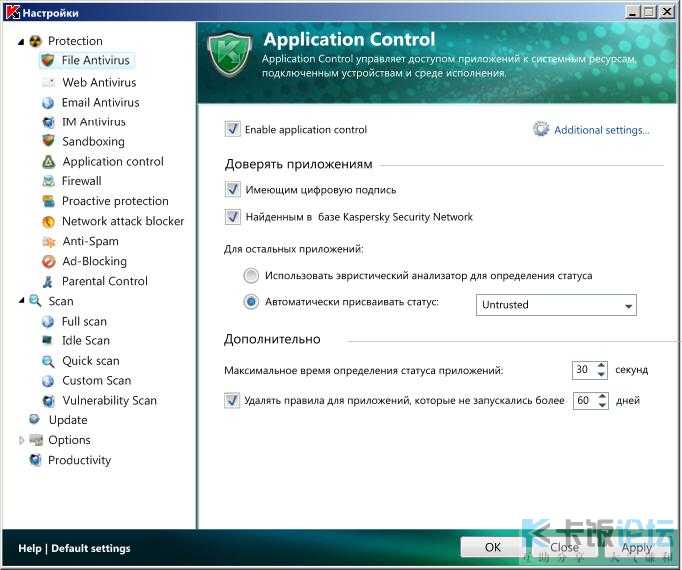Screen dimensions: 682x570
Task: Select Network attack blocker entry
Action: tap(123, 221)
